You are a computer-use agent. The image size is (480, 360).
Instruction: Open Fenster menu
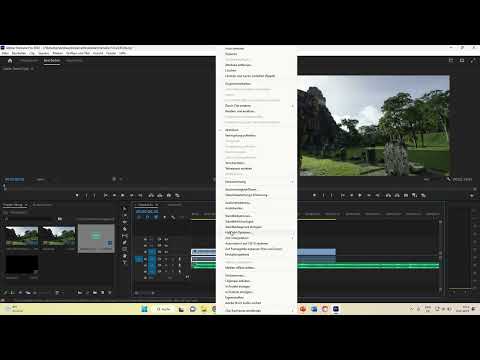[111, 53]
